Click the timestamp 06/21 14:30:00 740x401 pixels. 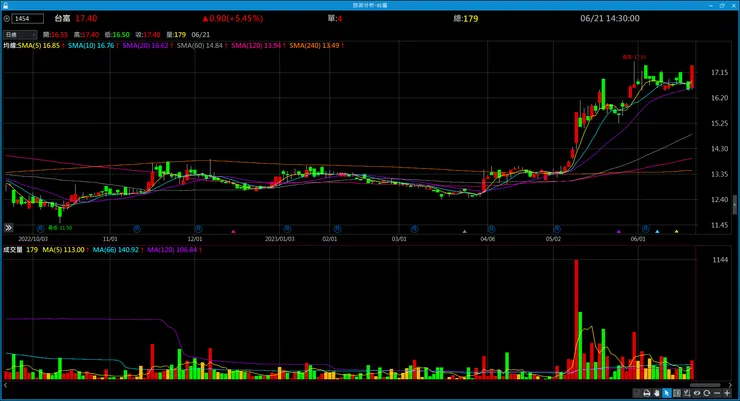click(610, 18)
